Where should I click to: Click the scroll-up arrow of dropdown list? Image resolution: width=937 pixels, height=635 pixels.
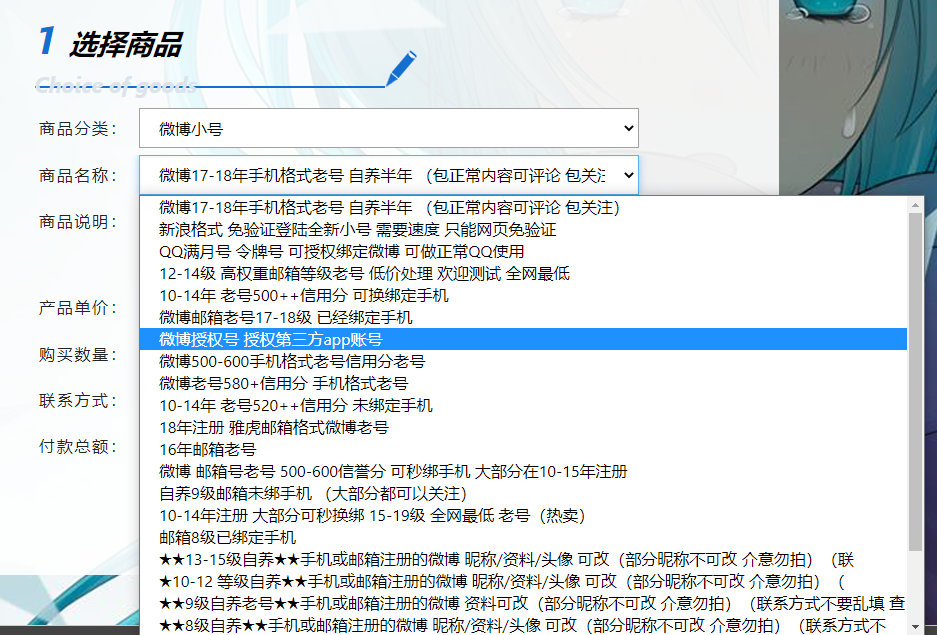(915, 205)
